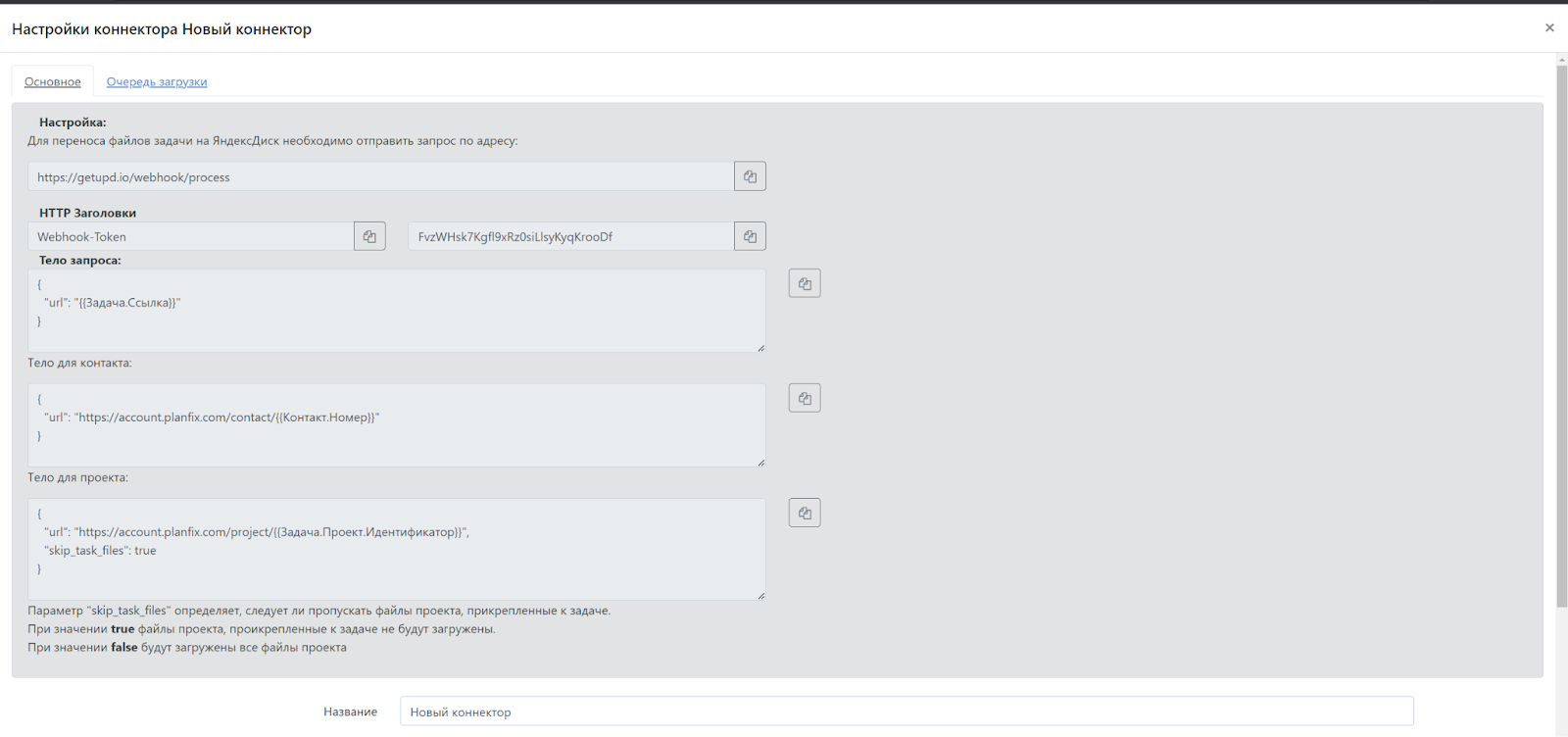Image resolution: width=1568 pixels, height=737 pixels.
Task: Copy the webhook URL address
Action: tap(750, 176)
